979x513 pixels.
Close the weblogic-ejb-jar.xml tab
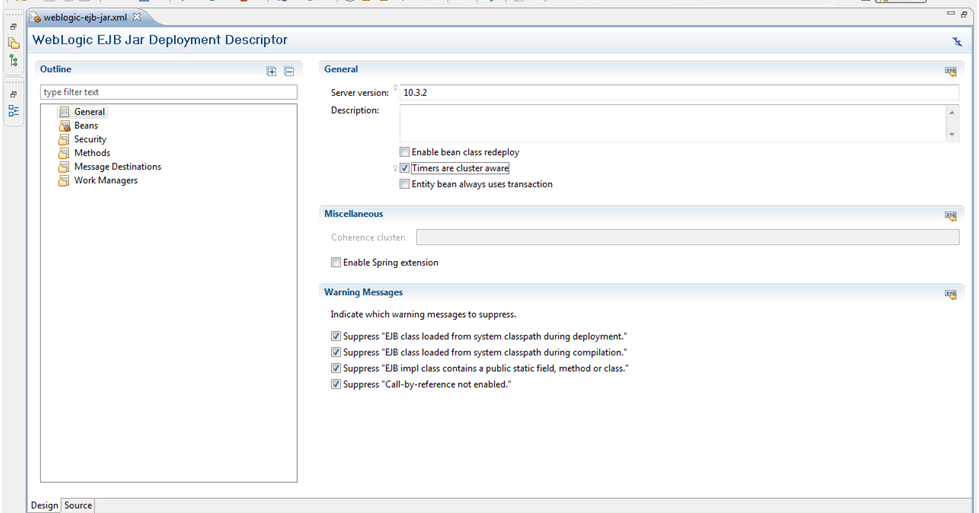coord(137,17)
